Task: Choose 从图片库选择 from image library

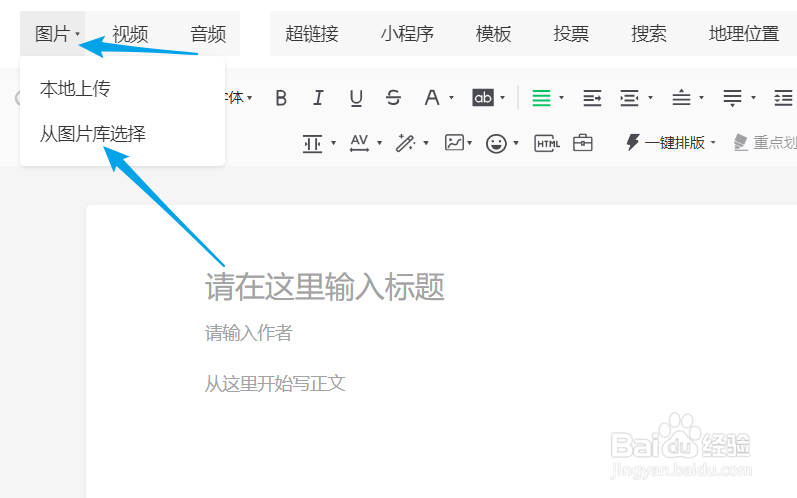Action: pos(93,134)
